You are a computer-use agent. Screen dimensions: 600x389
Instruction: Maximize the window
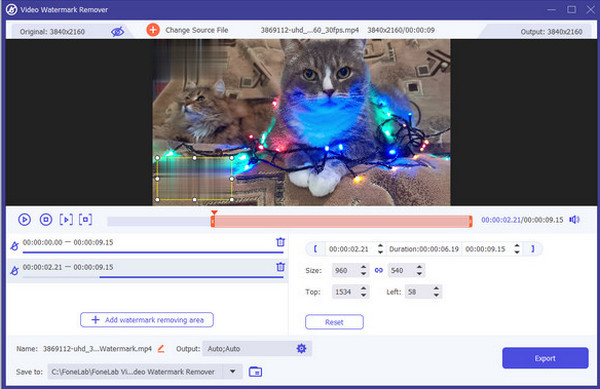(x=571, y=9)
